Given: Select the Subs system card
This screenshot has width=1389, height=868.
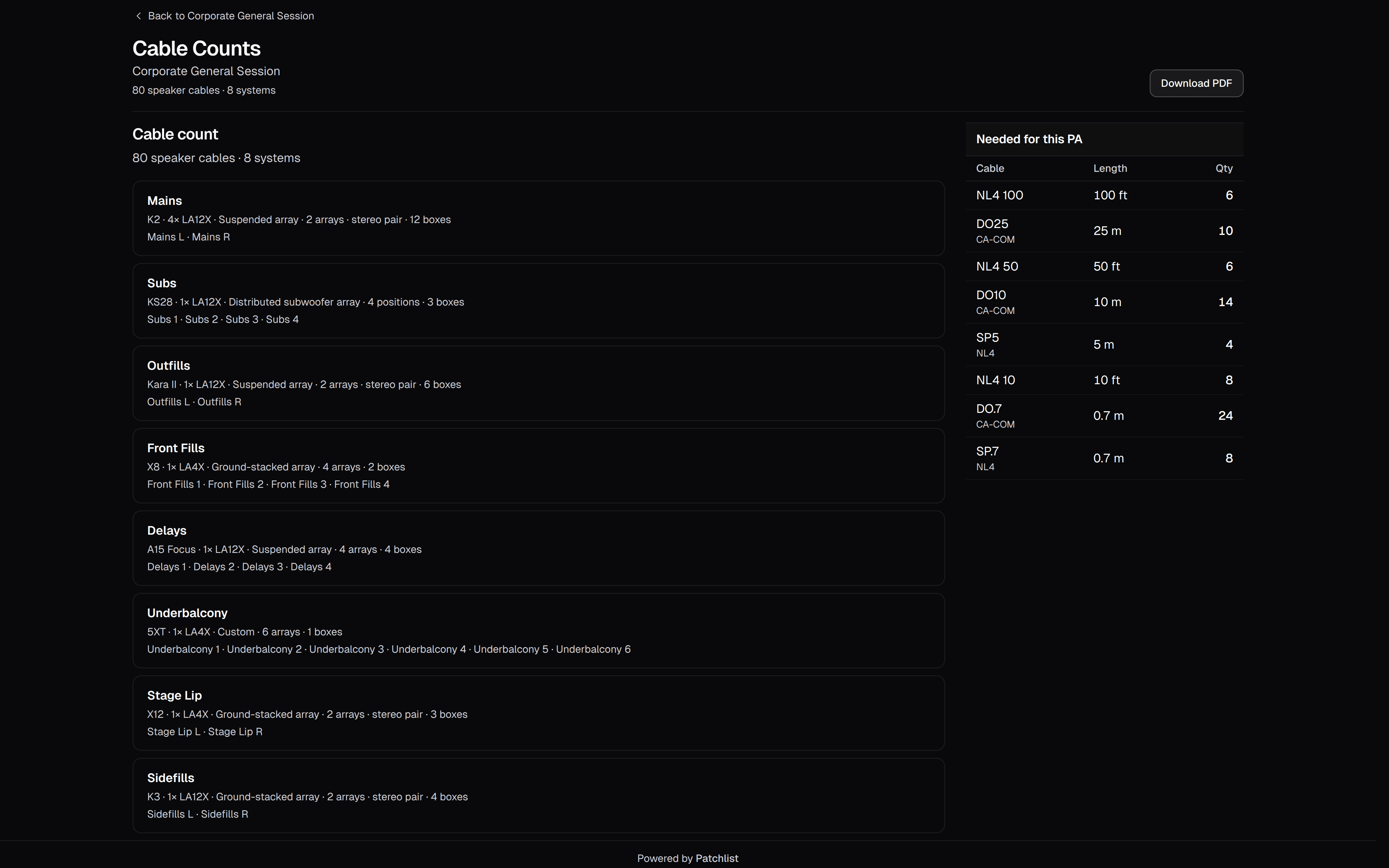Looking at the screenshot, I should 538,301.
